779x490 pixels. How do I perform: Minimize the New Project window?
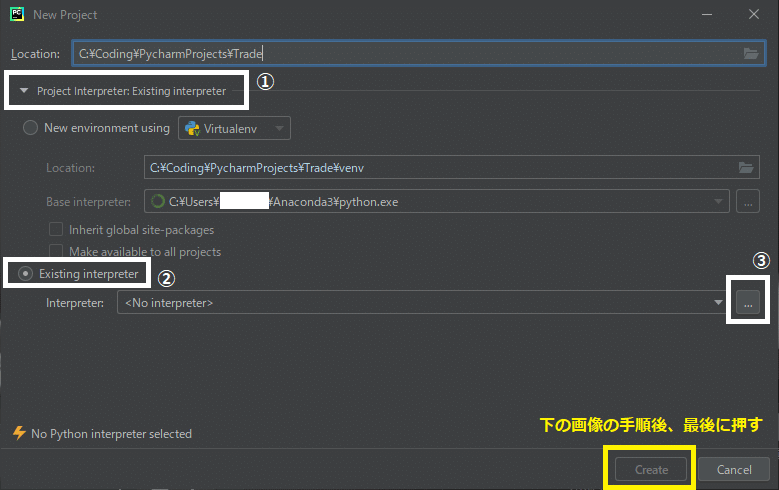point(707,14)
